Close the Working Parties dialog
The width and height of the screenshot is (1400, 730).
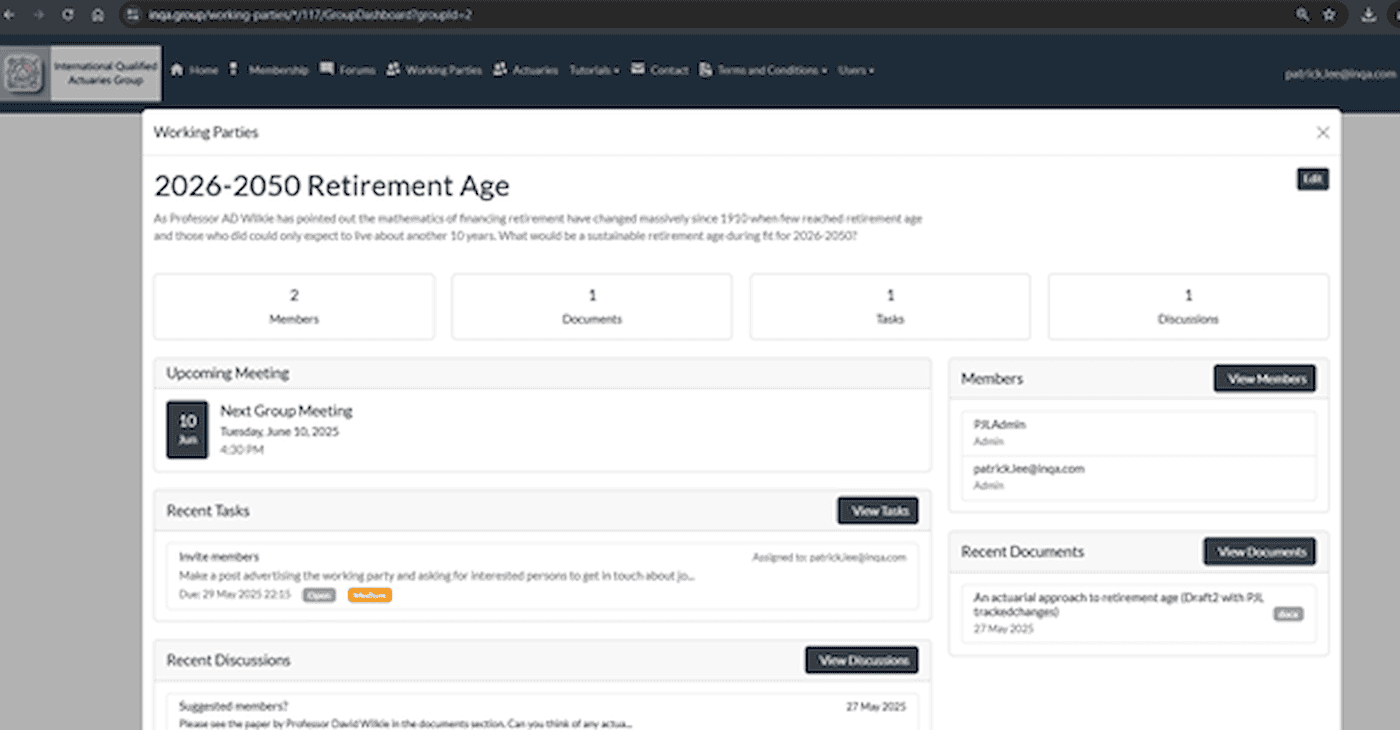1323,133
